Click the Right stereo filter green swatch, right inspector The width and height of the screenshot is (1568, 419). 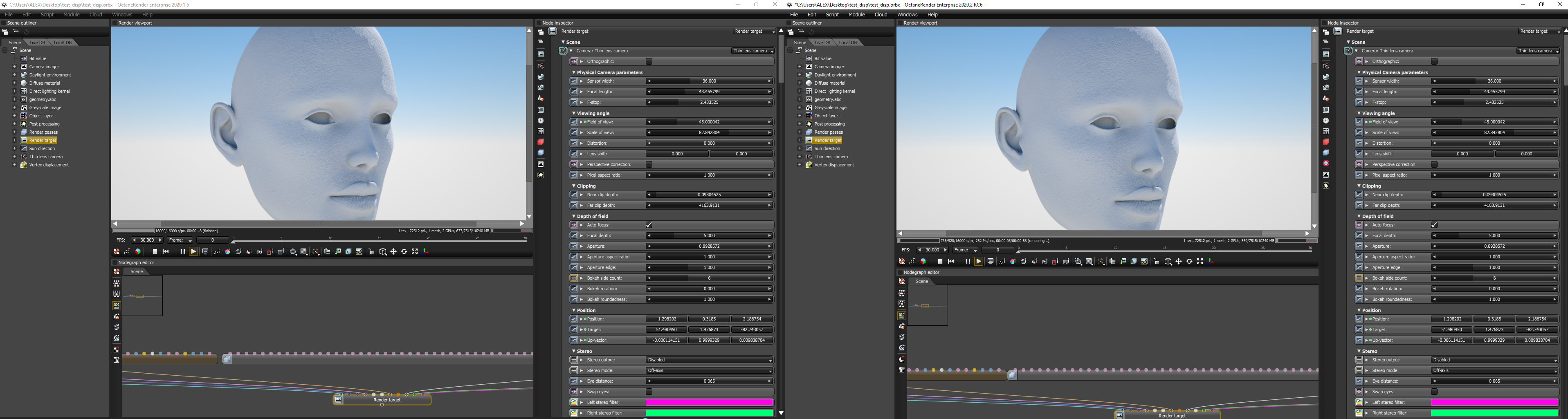coord(1494,413)
